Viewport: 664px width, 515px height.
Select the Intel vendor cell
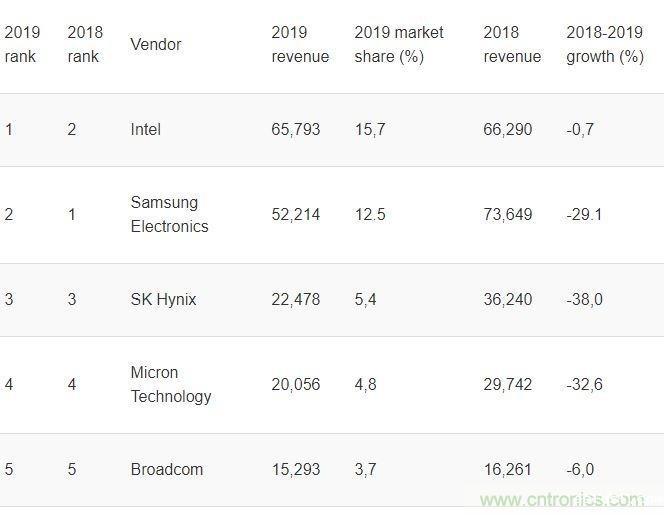click(145, 130)
